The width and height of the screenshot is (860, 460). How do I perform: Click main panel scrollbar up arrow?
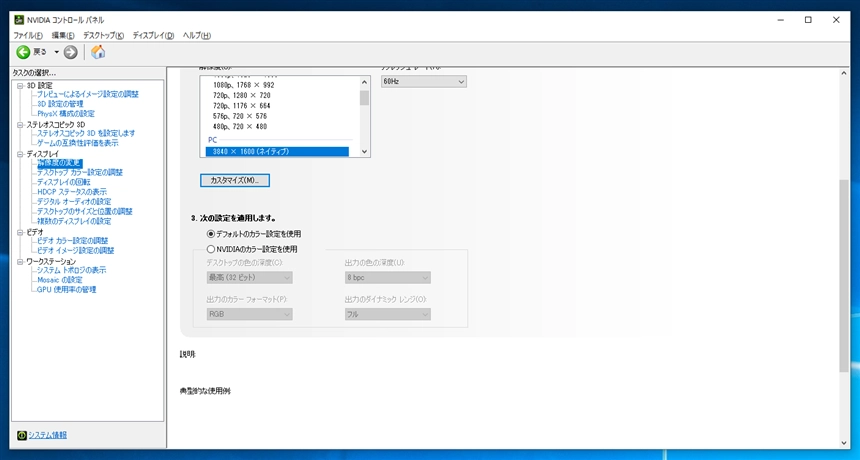point(844,73)
